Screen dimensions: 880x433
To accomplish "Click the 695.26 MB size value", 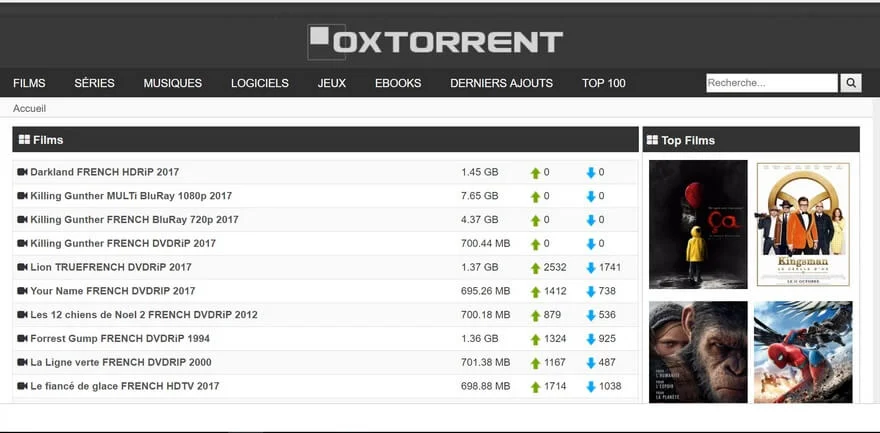I will coord(485,291).
